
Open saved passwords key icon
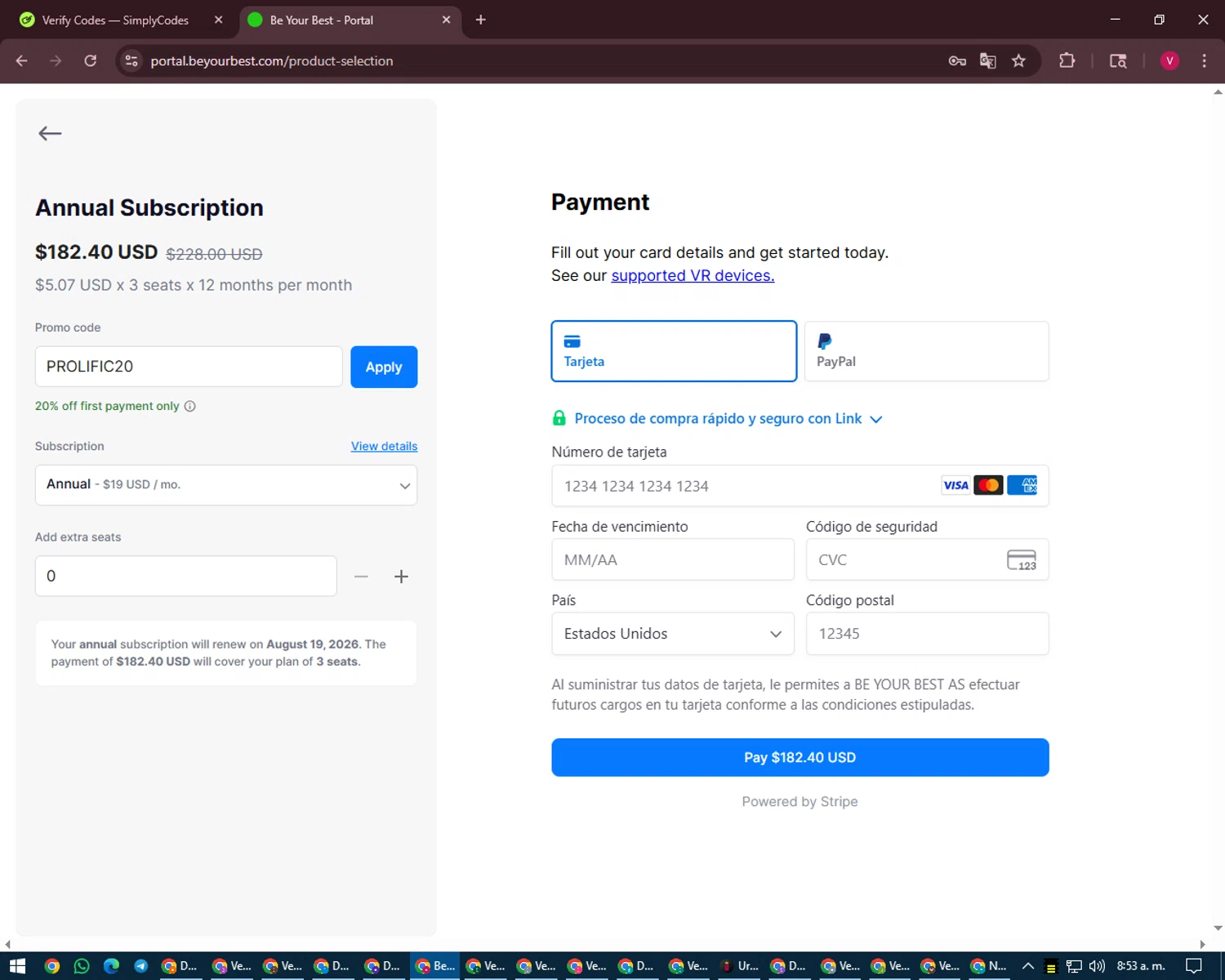(x=957, y=60)
